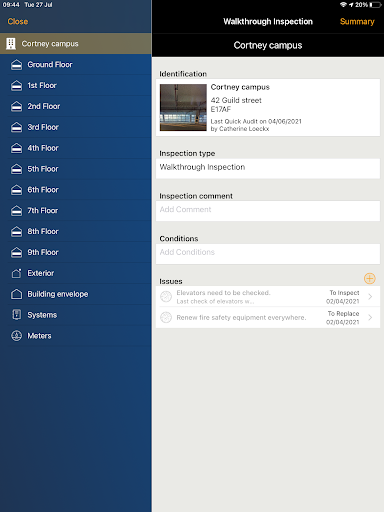
Task: Close the inspection navigation panel
Action: click(x=18, y=22)
